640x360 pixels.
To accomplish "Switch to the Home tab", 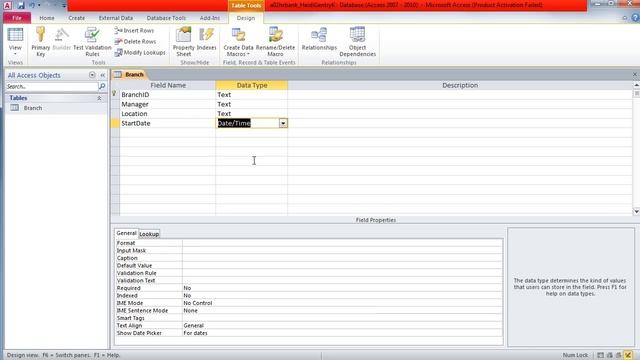I will [47, 18].
